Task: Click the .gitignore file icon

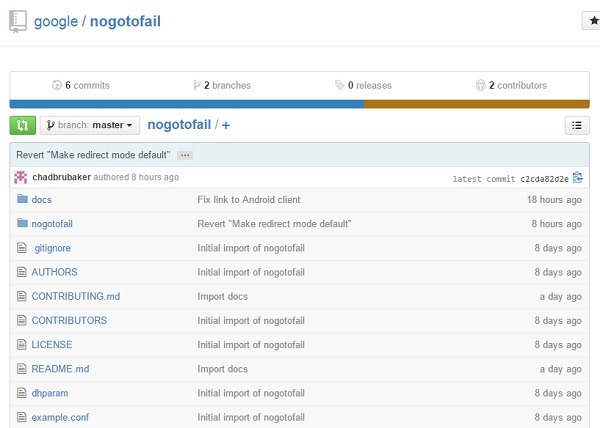Action: 22,248
